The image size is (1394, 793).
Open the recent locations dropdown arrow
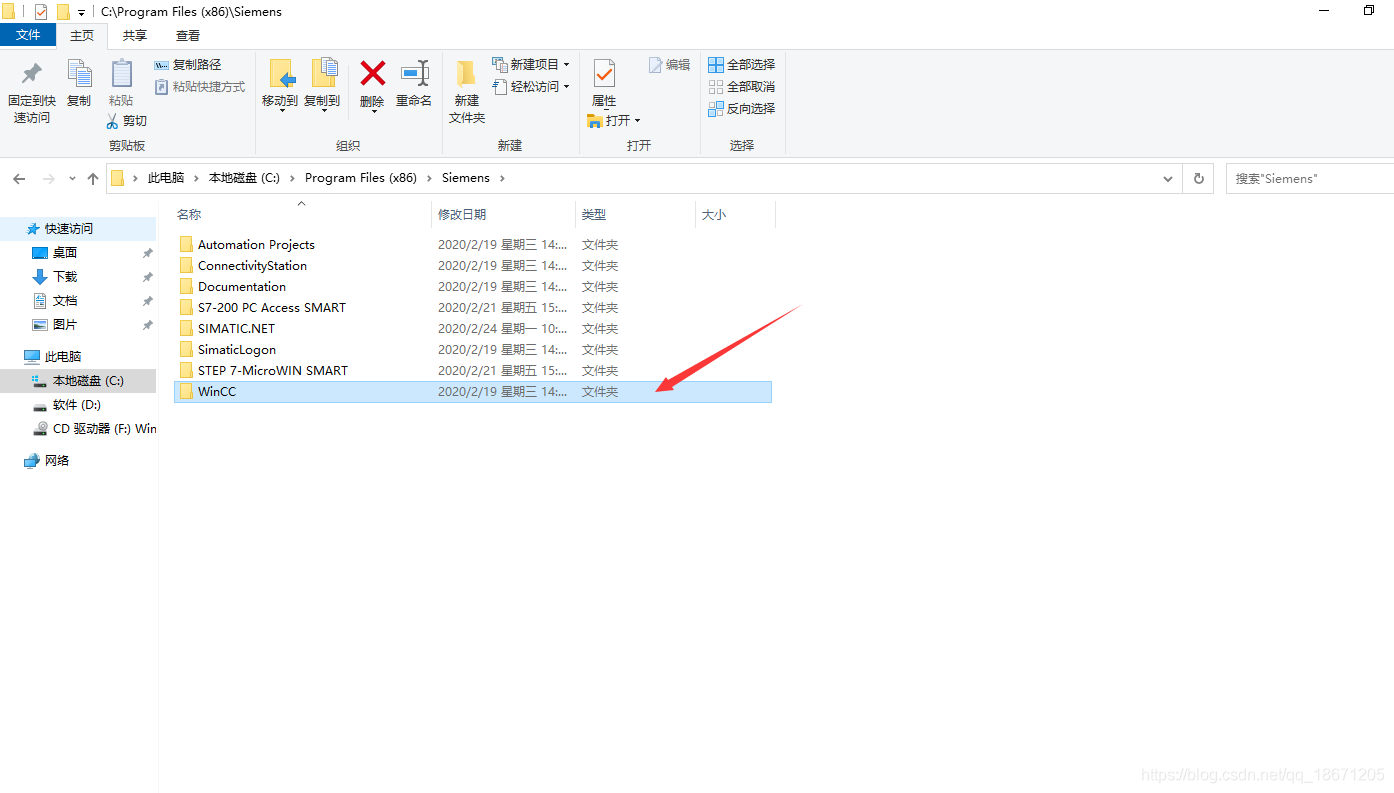pos(72,178)
